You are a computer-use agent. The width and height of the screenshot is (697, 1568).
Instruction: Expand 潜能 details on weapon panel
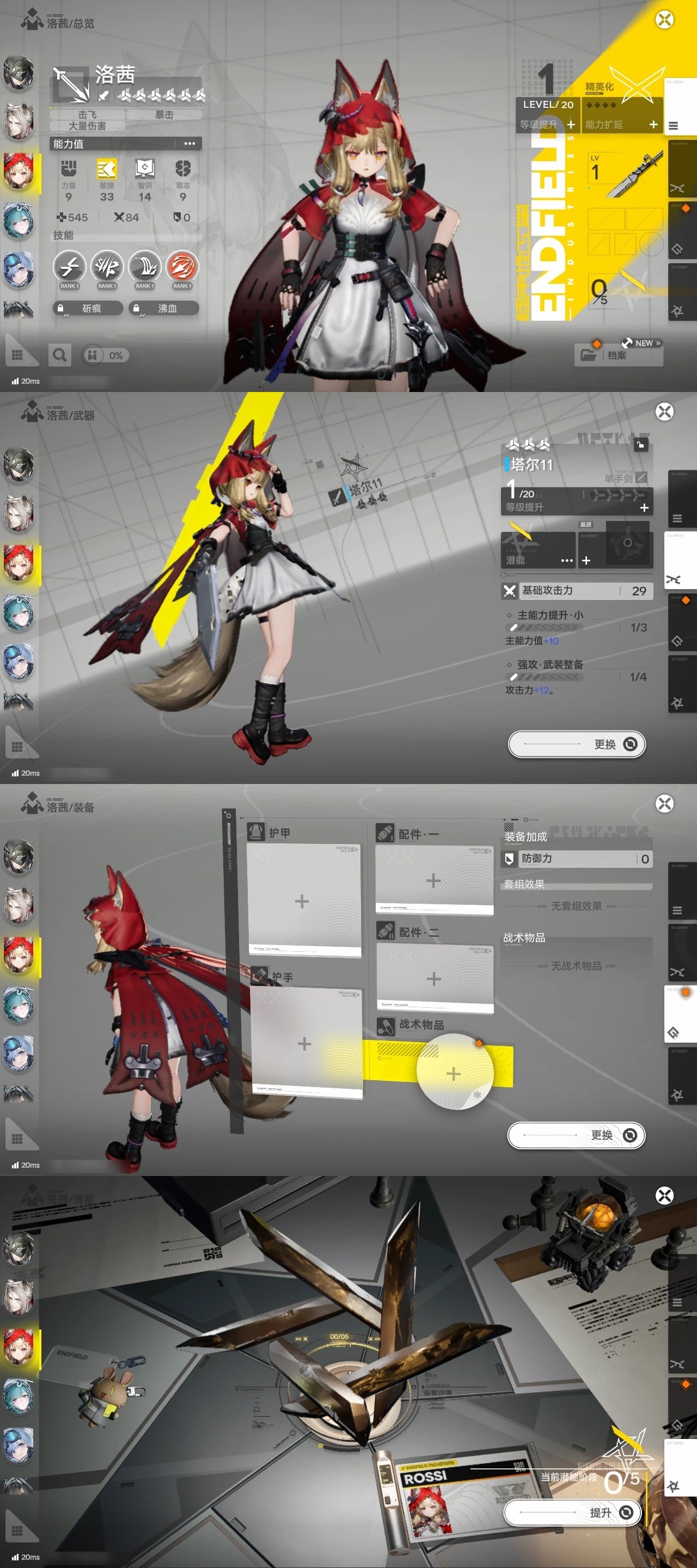(x=567, y=560)
